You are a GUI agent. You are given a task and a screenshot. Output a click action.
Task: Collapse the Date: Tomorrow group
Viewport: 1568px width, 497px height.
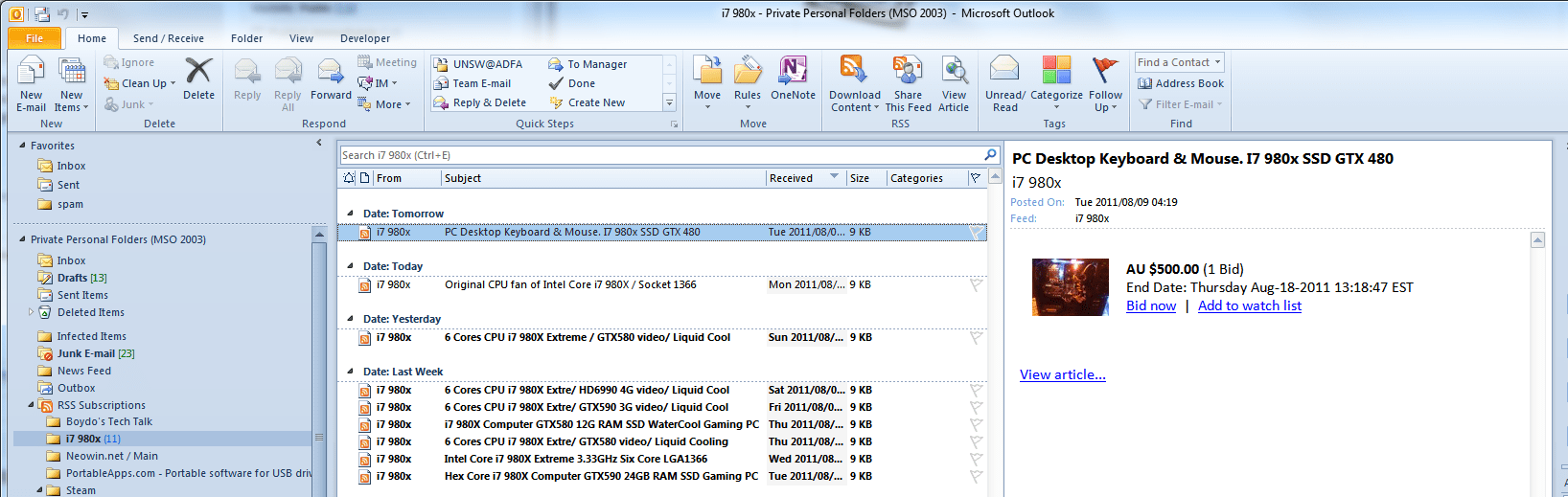click(350, 214)
